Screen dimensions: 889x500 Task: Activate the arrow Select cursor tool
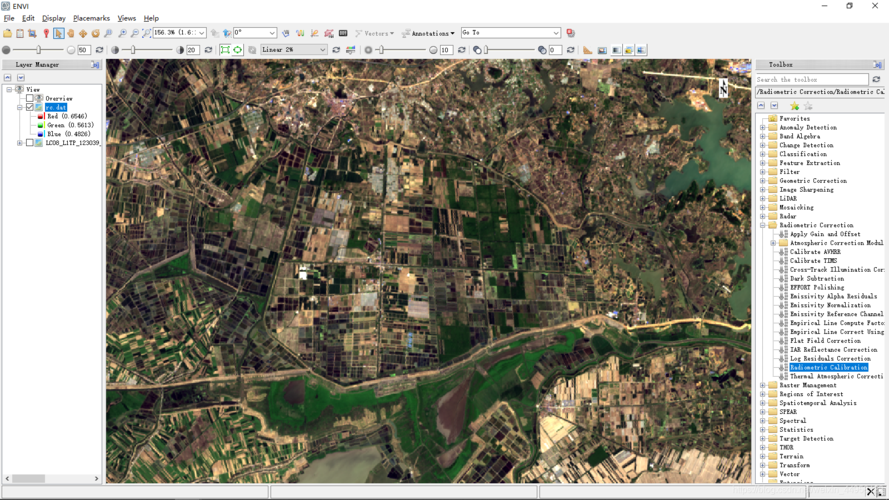[x=58, y=33]
